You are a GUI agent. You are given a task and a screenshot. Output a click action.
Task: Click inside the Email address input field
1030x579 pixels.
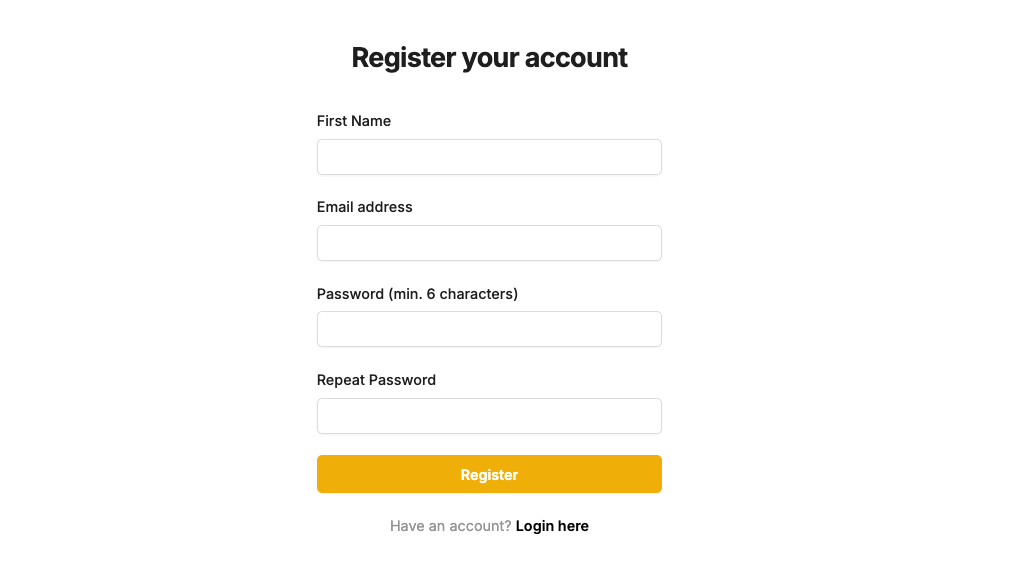click(x=489, y=243)
